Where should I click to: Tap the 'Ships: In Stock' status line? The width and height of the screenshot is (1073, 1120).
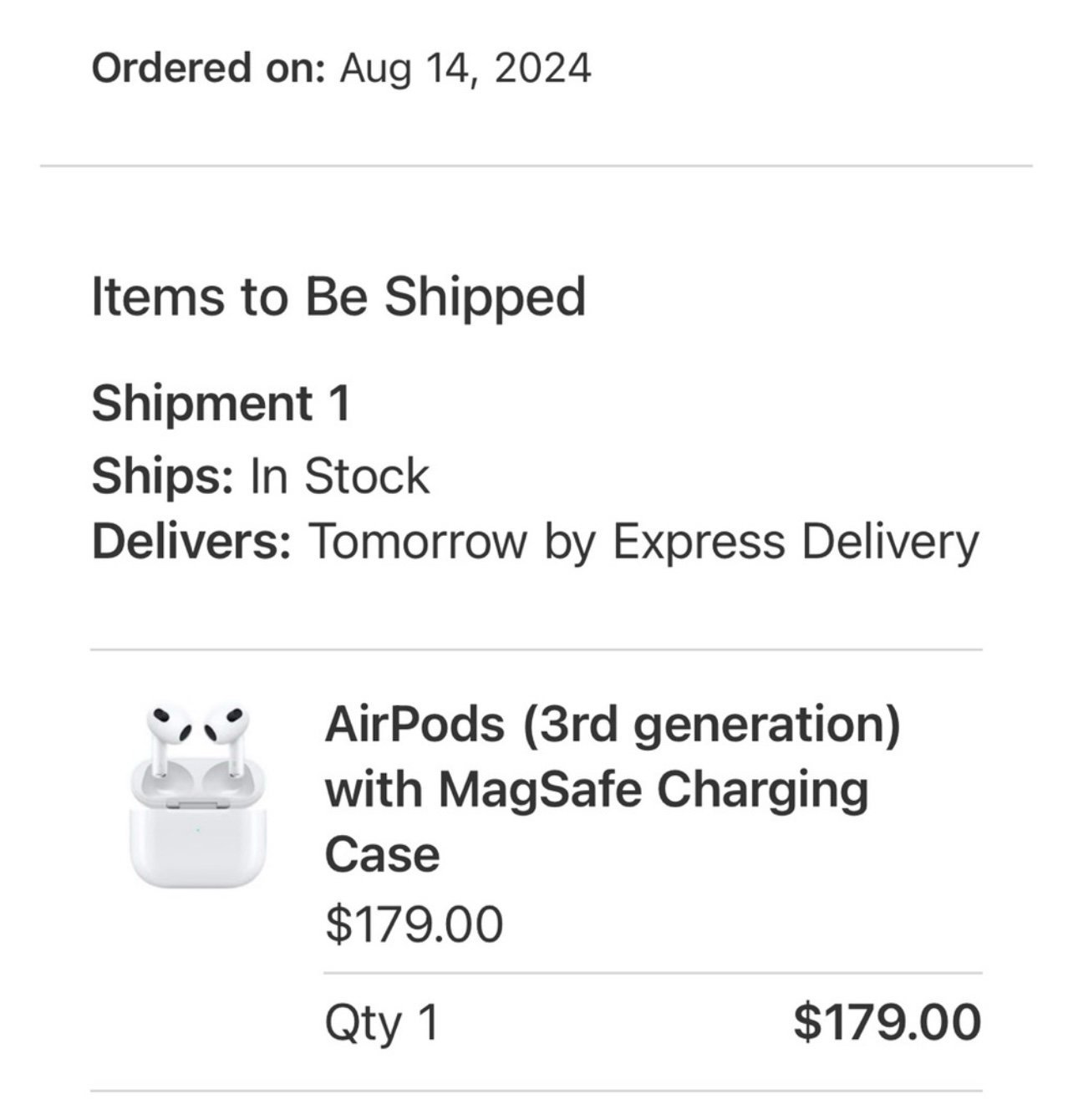pyautogui.click(x=260, y=476)
